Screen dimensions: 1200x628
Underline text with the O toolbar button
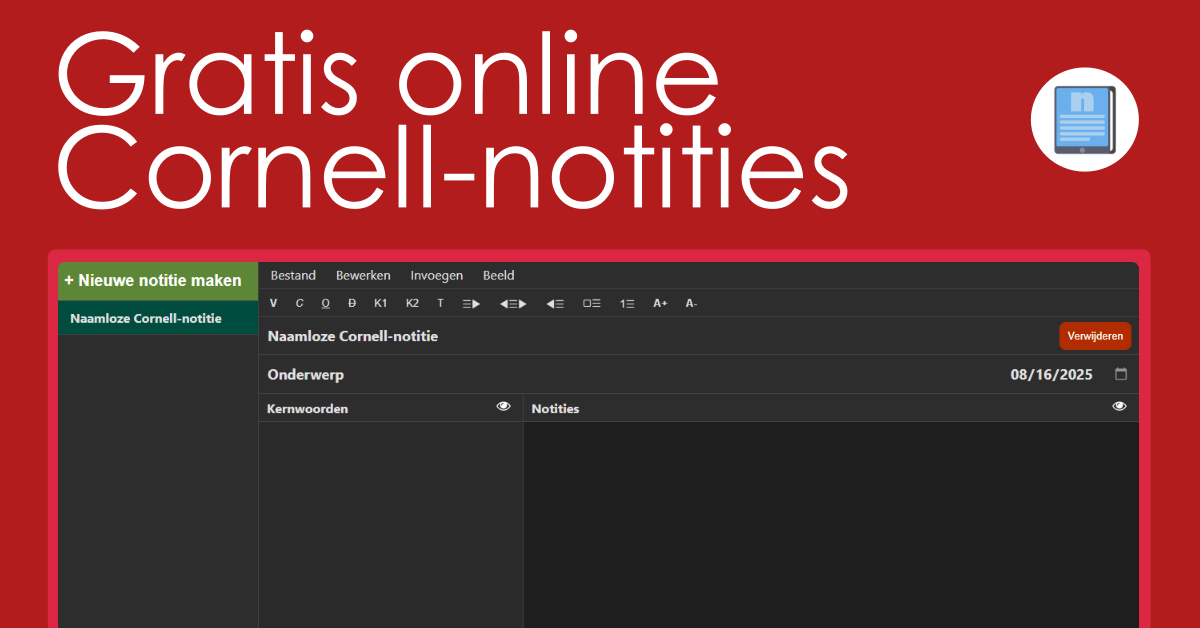(326, 303)
